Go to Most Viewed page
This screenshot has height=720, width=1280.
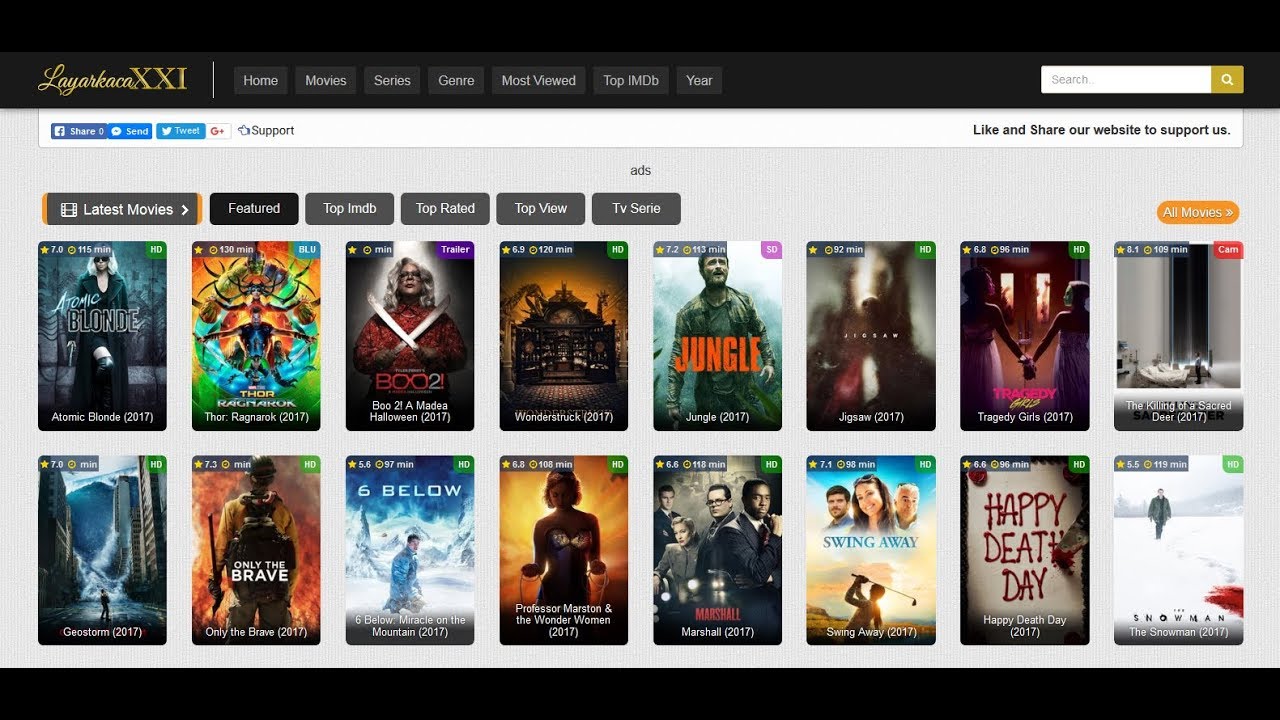(539, 81)
